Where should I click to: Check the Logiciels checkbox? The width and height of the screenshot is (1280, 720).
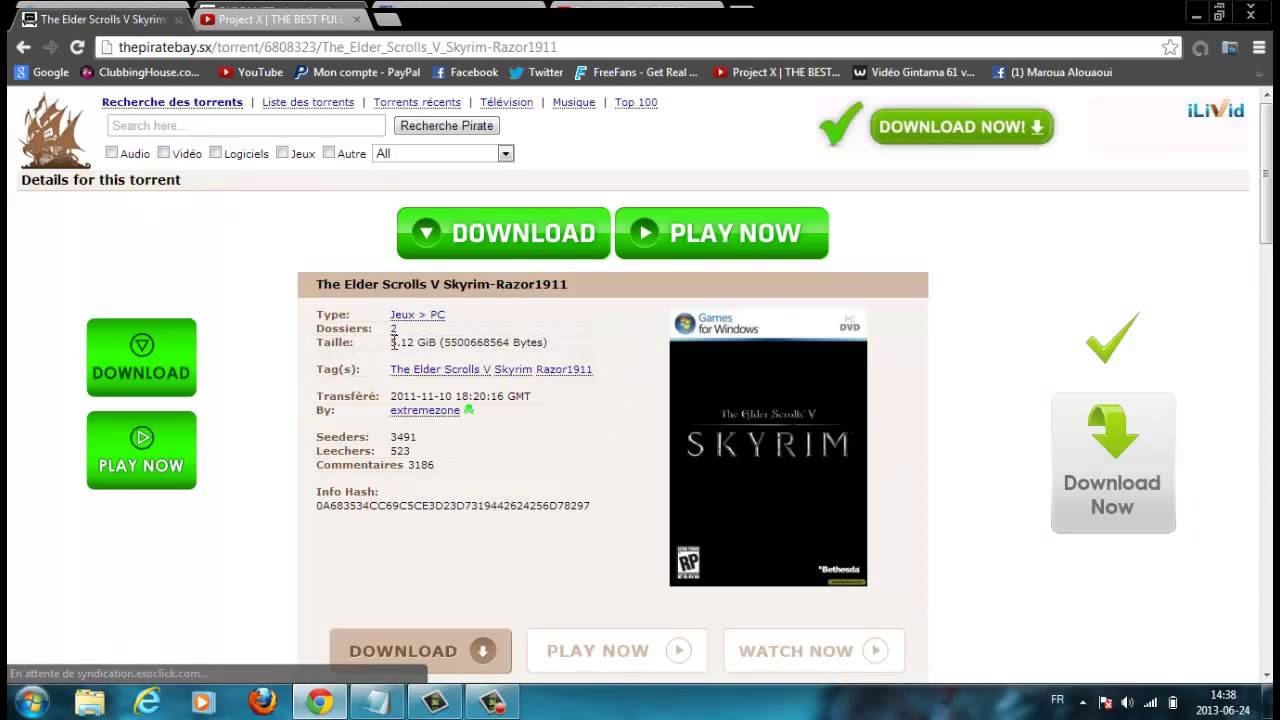pyautogui.click(x=215, y=153)
